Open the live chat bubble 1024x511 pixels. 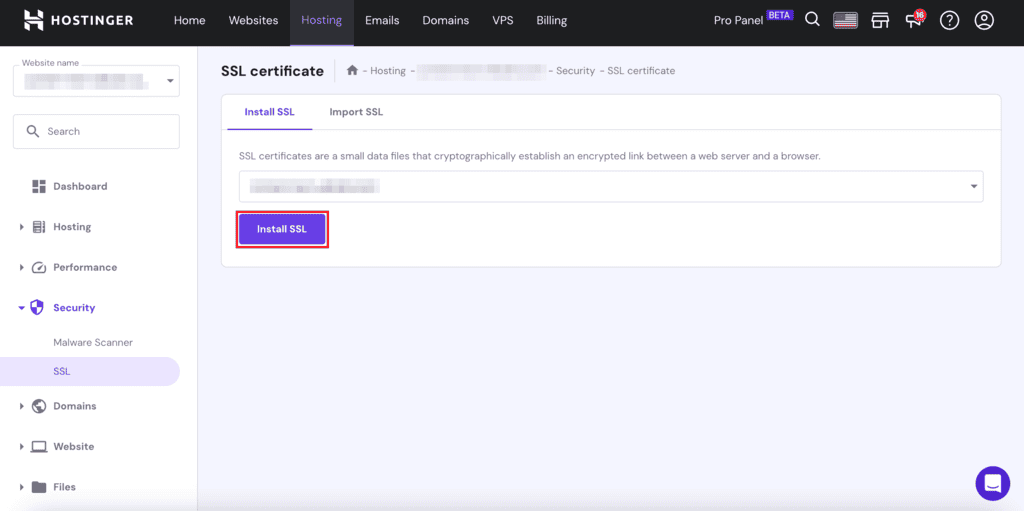point(992,483)
